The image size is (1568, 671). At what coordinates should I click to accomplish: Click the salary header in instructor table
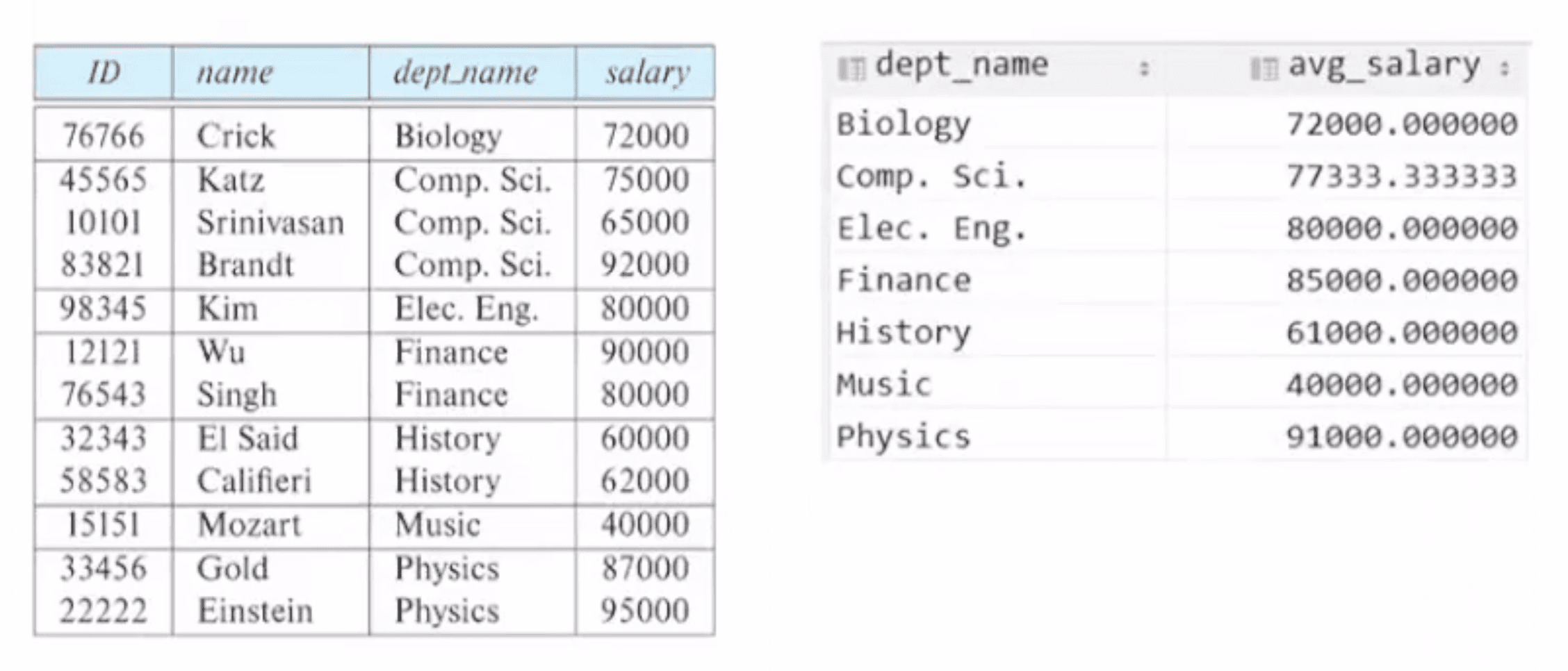(646, 72)
